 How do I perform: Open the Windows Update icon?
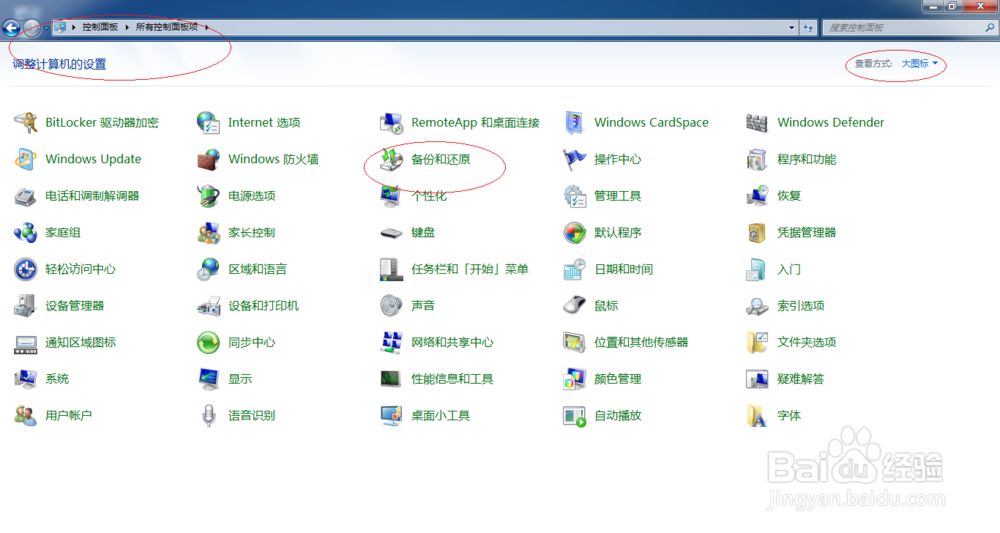pyautogui.click(x=26, y=159)
